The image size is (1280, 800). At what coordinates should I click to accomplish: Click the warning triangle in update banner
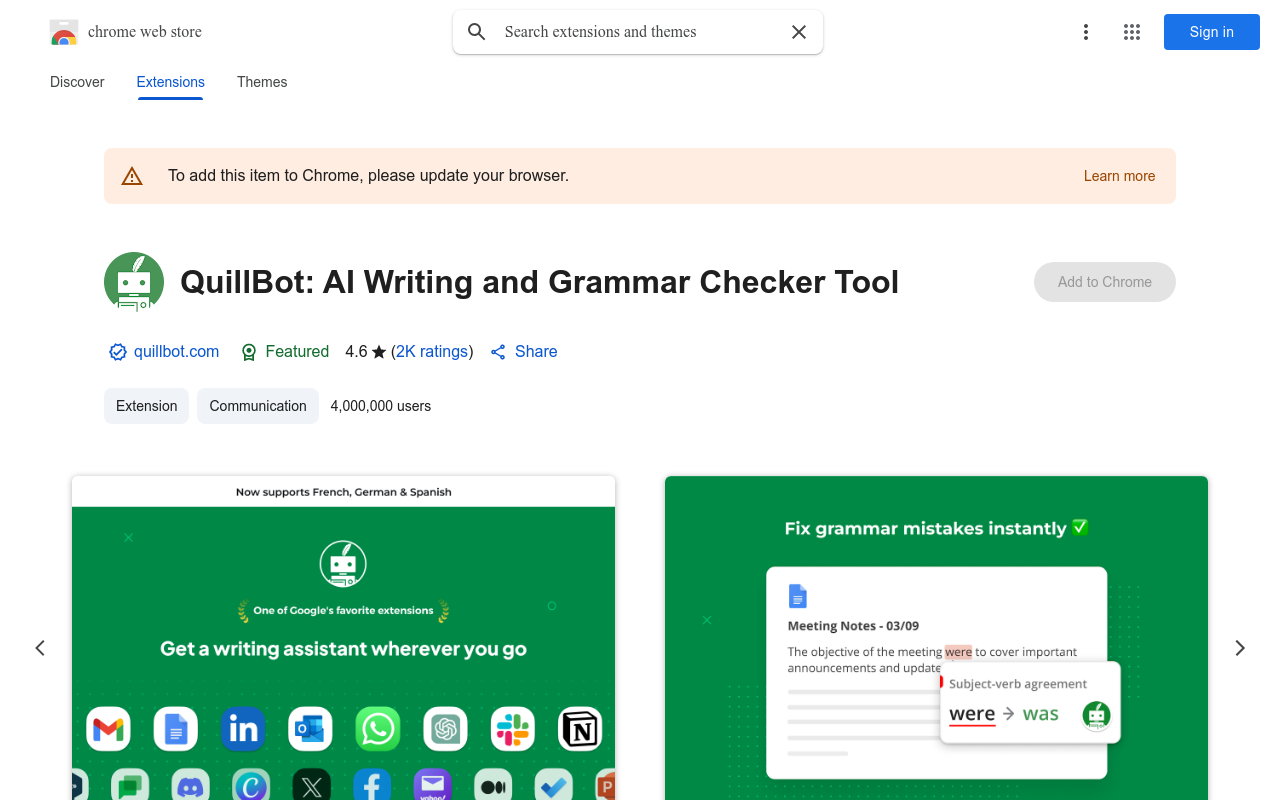(132, 176)
